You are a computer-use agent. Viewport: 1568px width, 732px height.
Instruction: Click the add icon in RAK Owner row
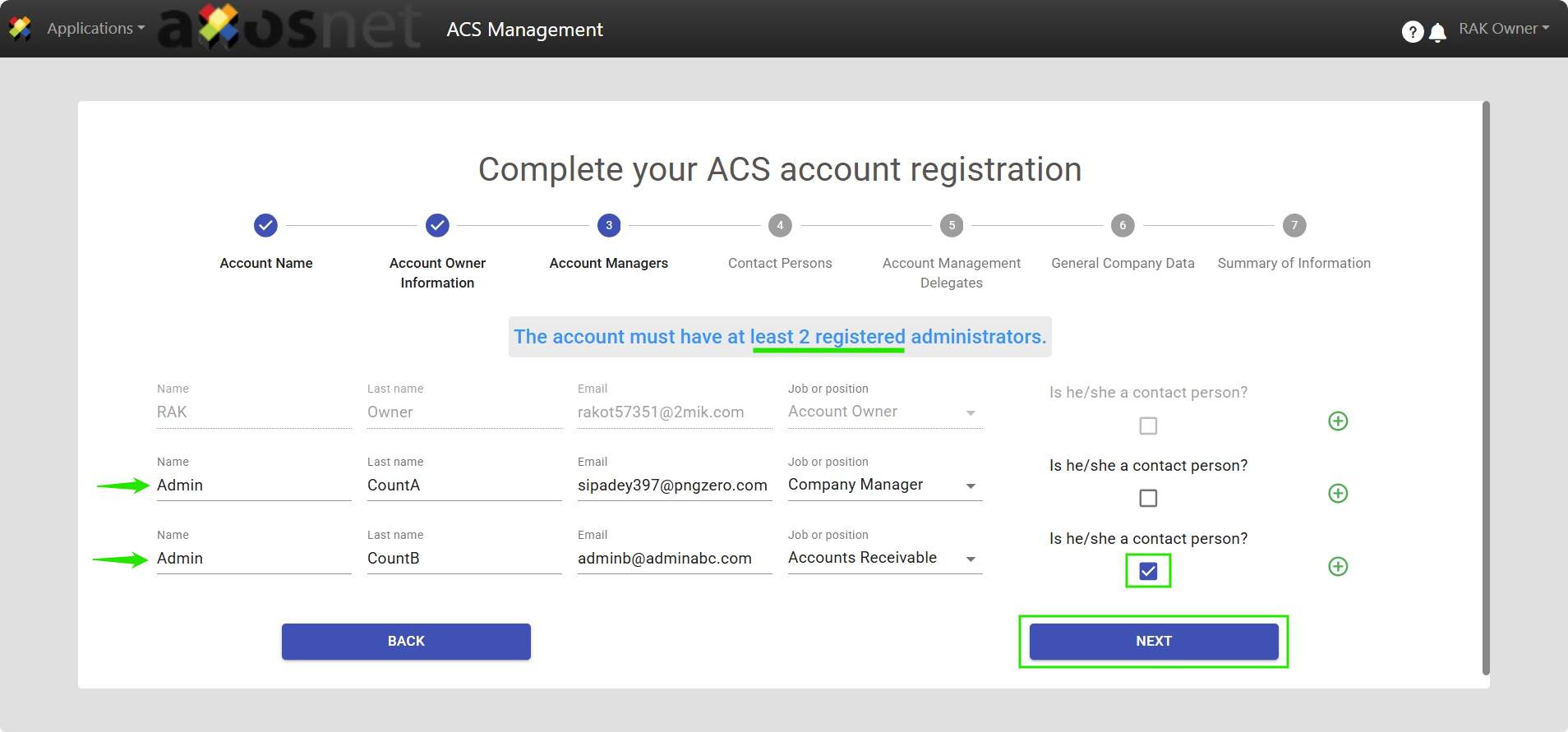tap(1338, 421)
